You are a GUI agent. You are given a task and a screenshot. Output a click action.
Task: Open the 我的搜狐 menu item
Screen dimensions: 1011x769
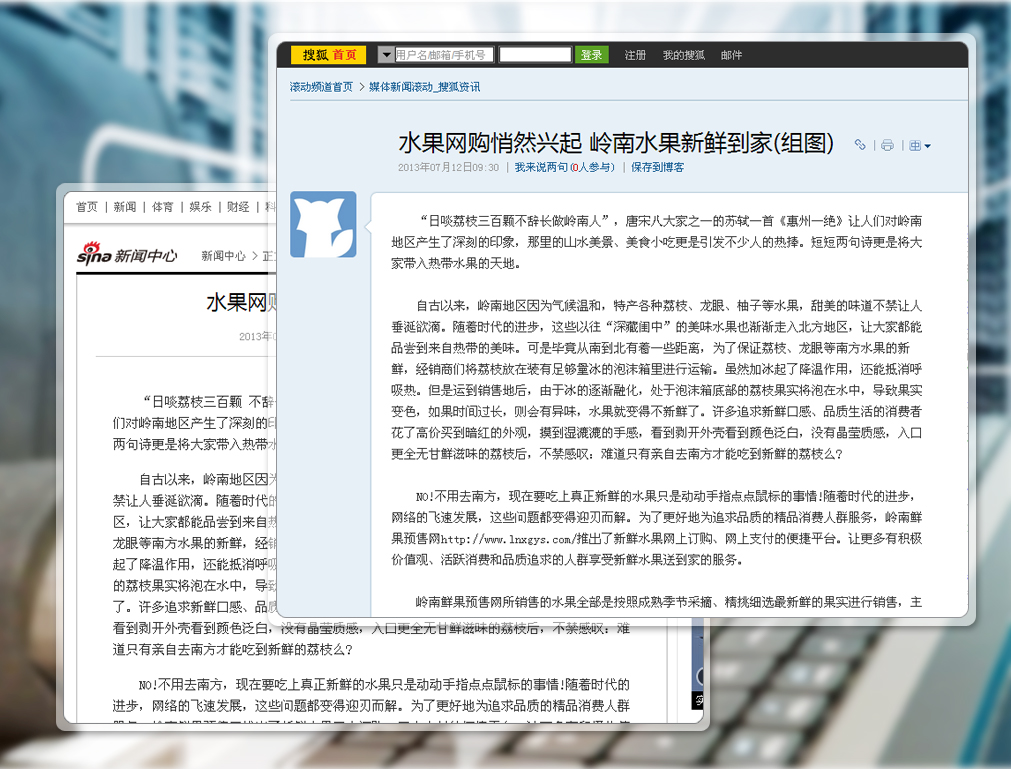(x=683, y=55)
